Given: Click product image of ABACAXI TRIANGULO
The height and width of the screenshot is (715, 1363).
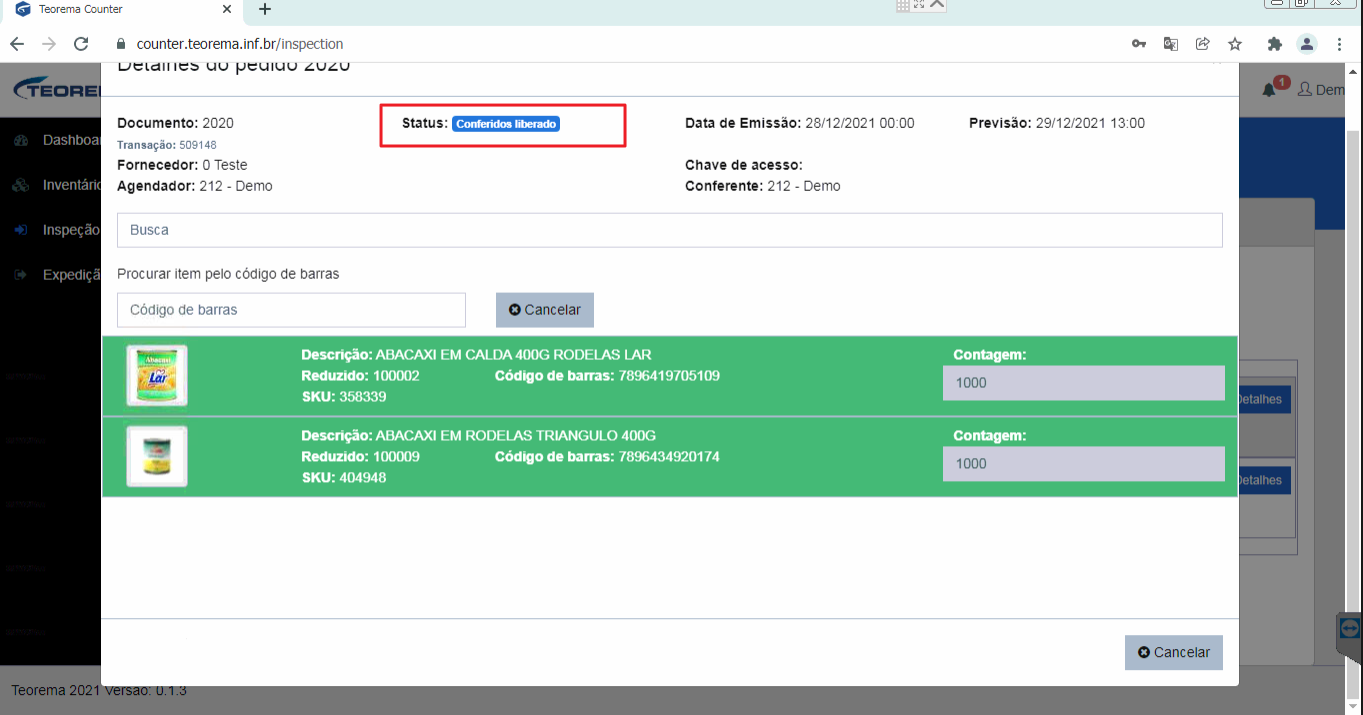Looking at the screenshot, I should click(x=157, y=456).
